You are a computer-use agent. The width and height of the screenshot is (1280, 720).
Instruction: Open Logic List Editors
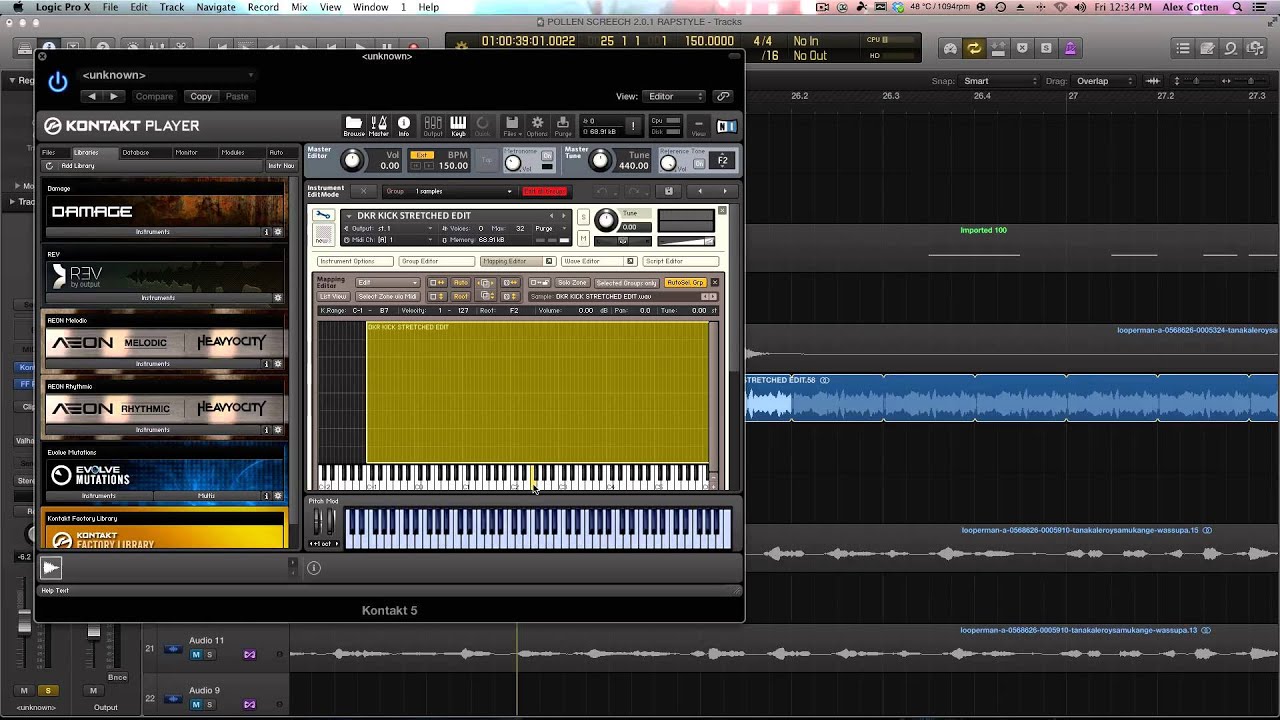[x=1183, y=48]
